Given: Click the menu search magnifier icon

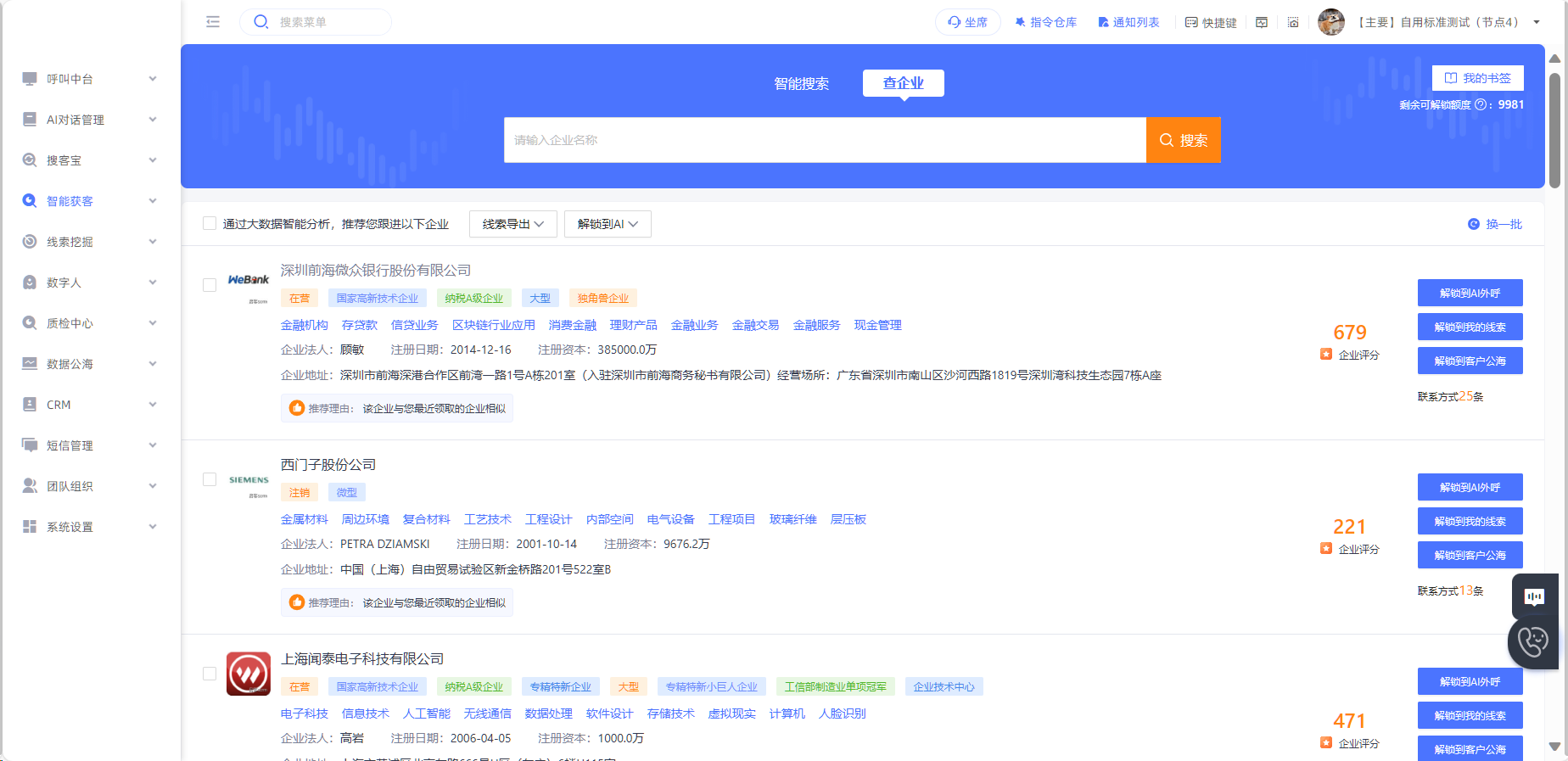Looking at the screenshot, I should [261, 22].
